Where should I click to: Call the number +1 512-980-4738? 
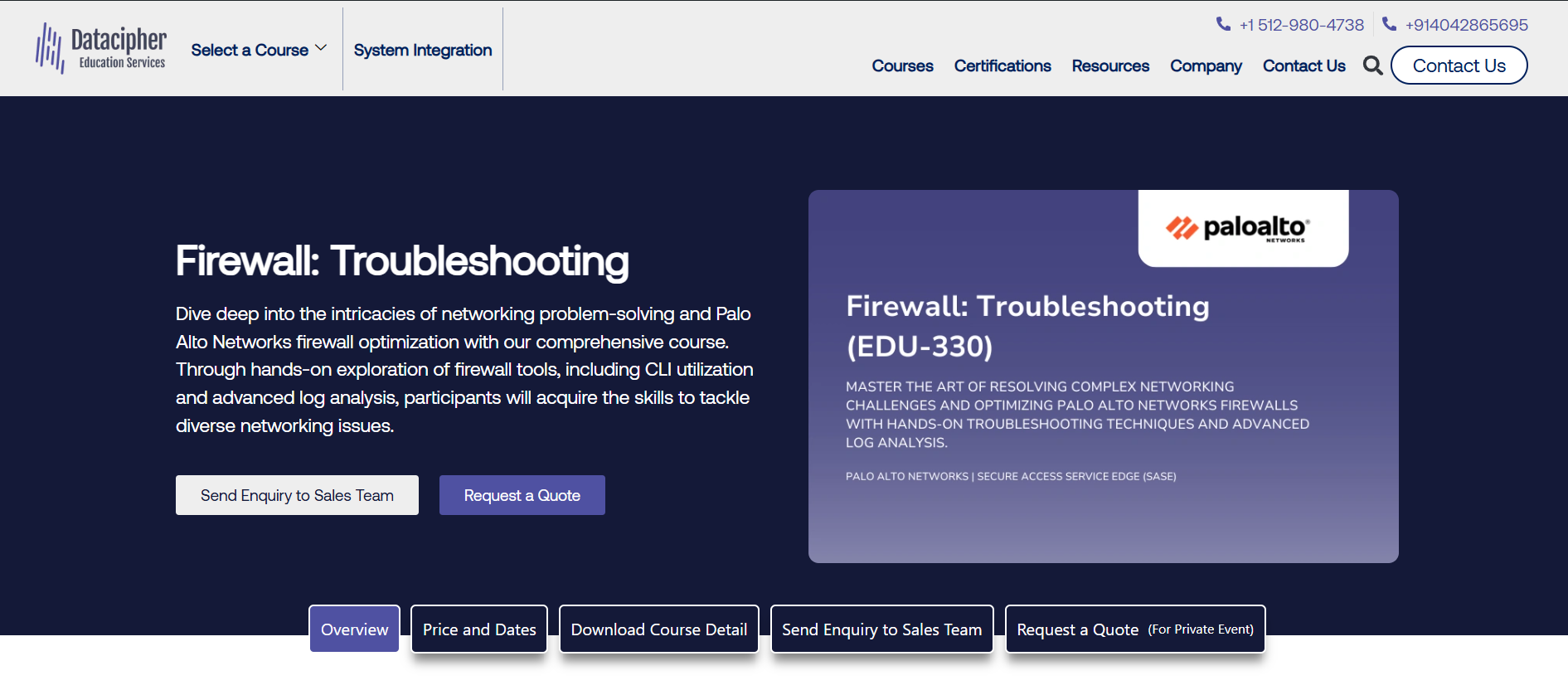[1301, 25]
